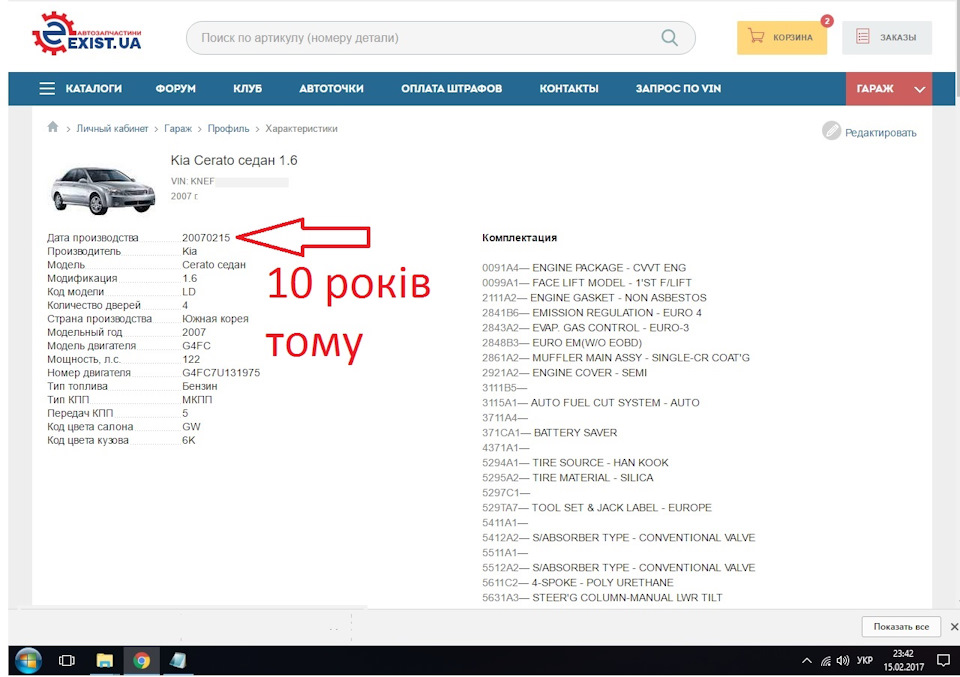
Task: Click the pencil icon beside Редактировать
Action: coord(831,131)
